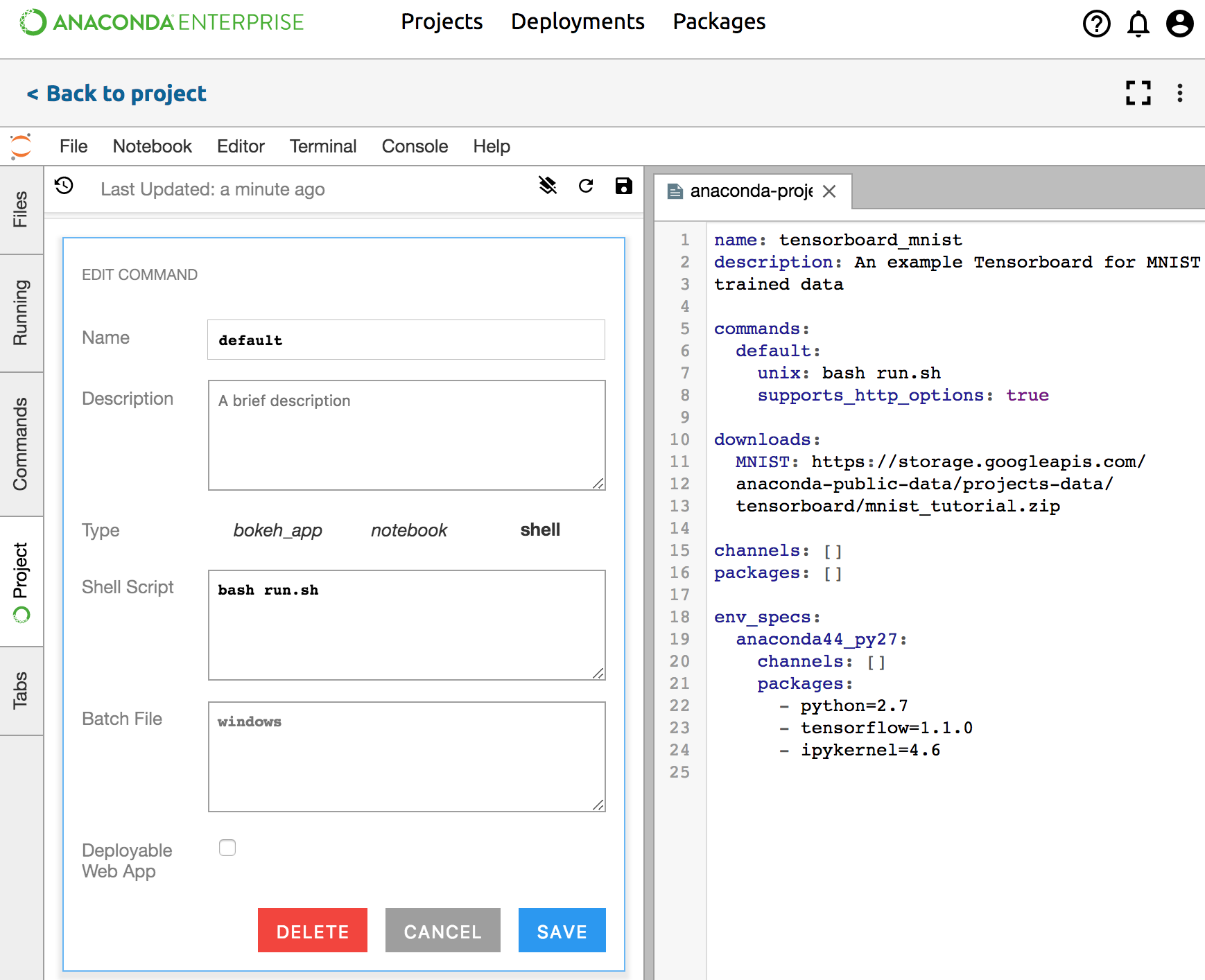Image resolution: width=1205 pixels, height=980 pixels.
Task: Click the reload refresh icon
Action: tap(586, 186)
